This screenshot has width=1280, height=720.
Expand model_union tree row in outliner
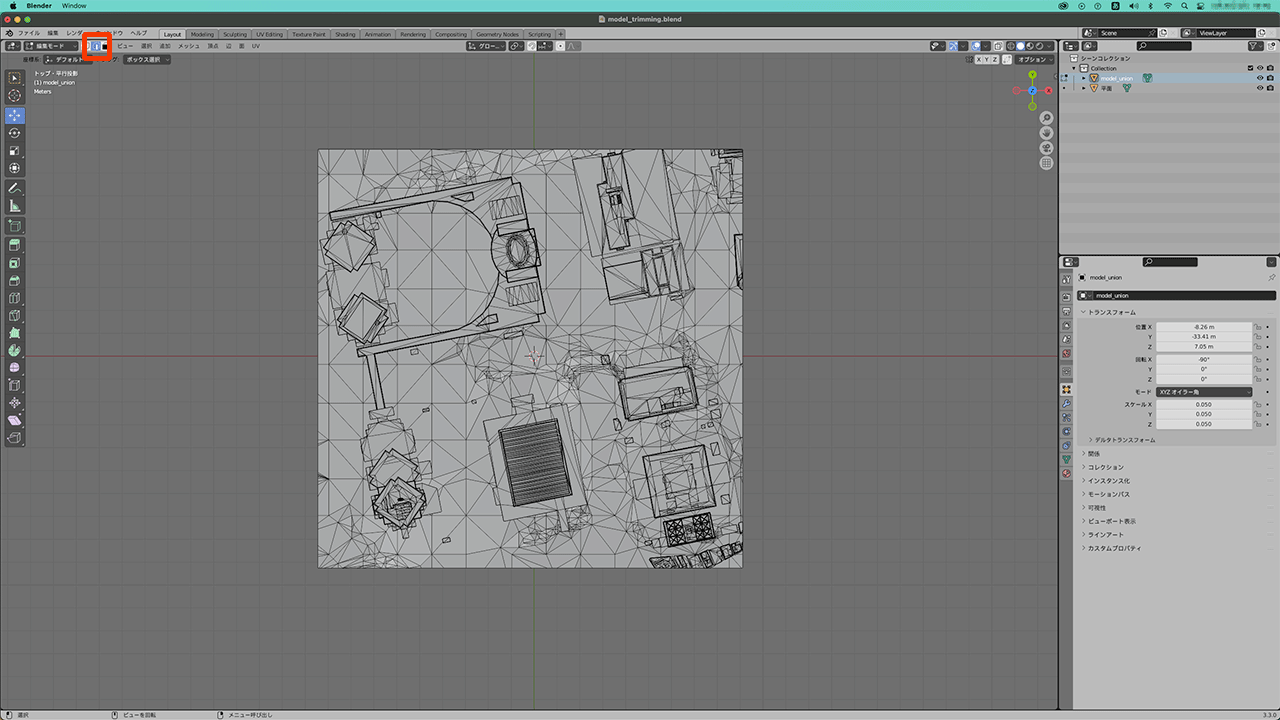pos(1083,78)
